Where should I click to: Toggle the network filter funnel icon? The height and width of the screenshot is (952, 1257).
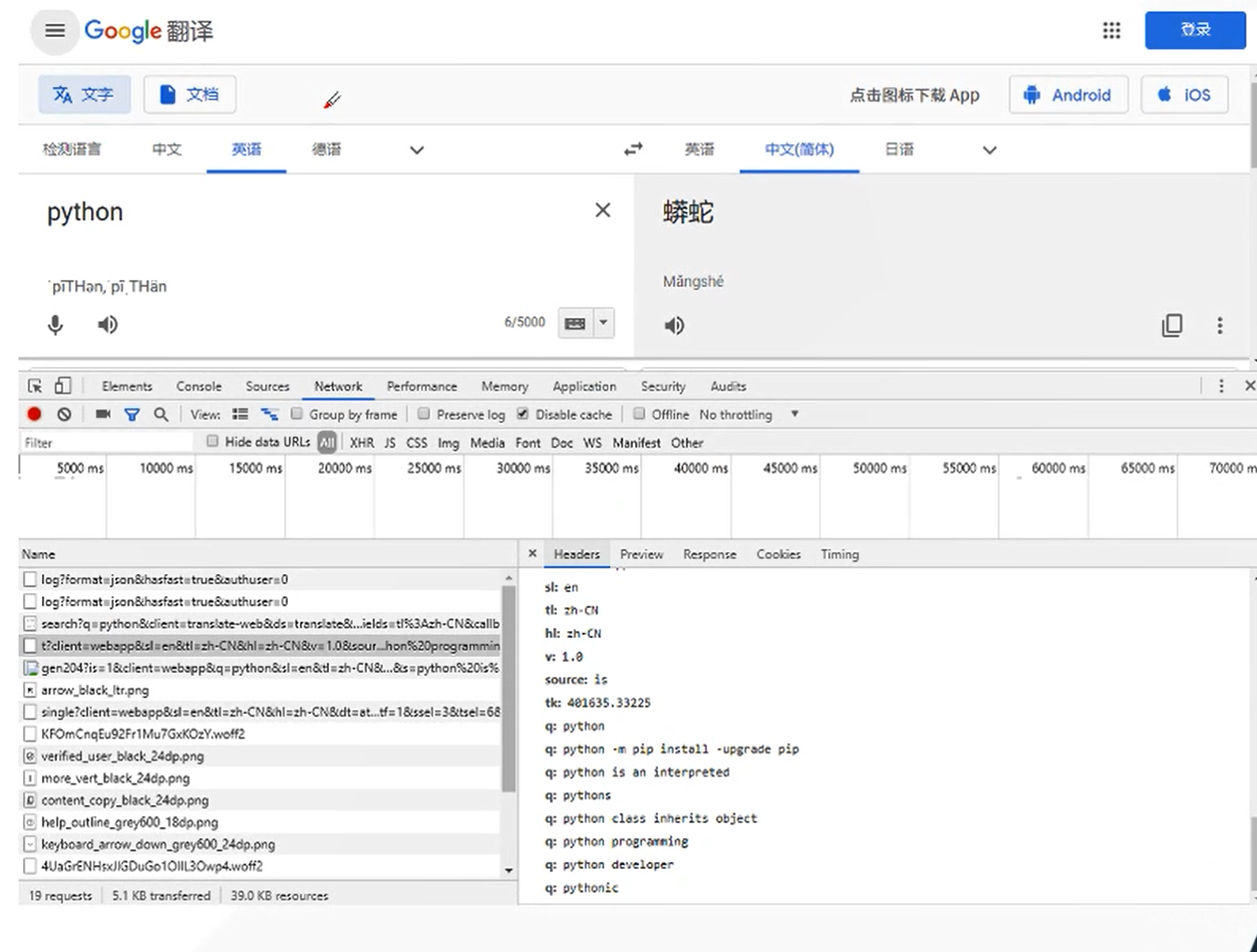132,414
